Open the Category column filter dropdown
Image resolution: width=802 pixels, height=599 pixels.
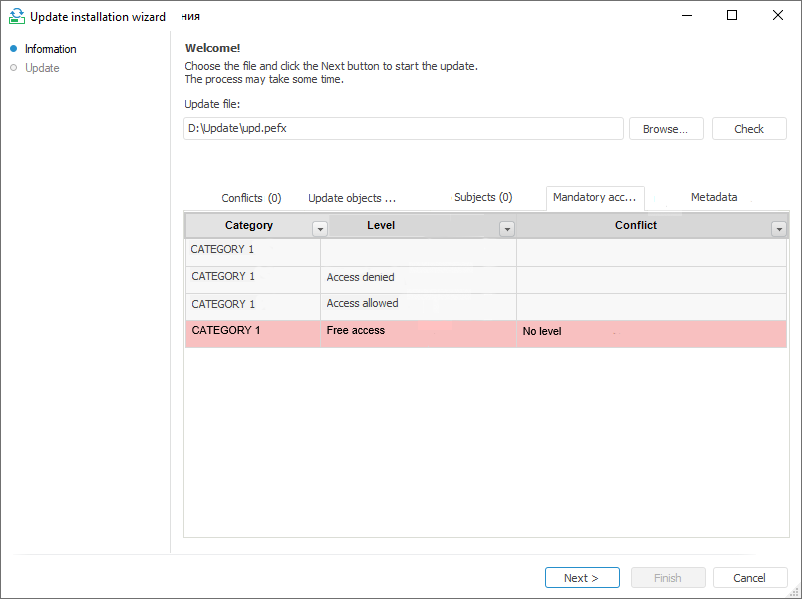[320, 229]
